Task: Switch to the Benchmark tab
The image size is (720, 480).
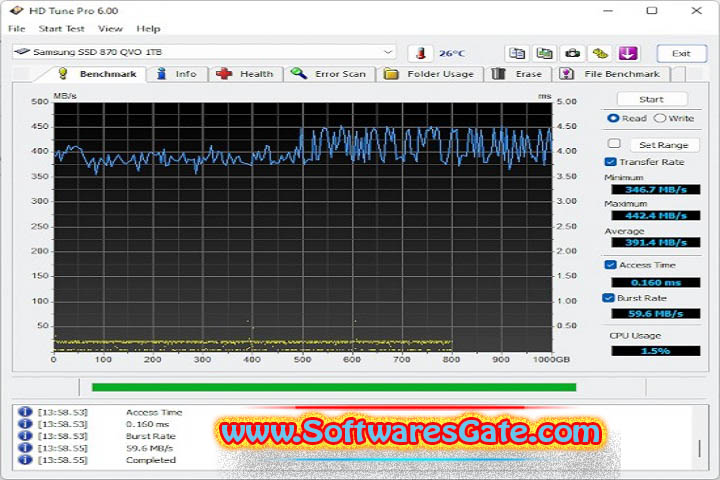Action: click(97, 74)
